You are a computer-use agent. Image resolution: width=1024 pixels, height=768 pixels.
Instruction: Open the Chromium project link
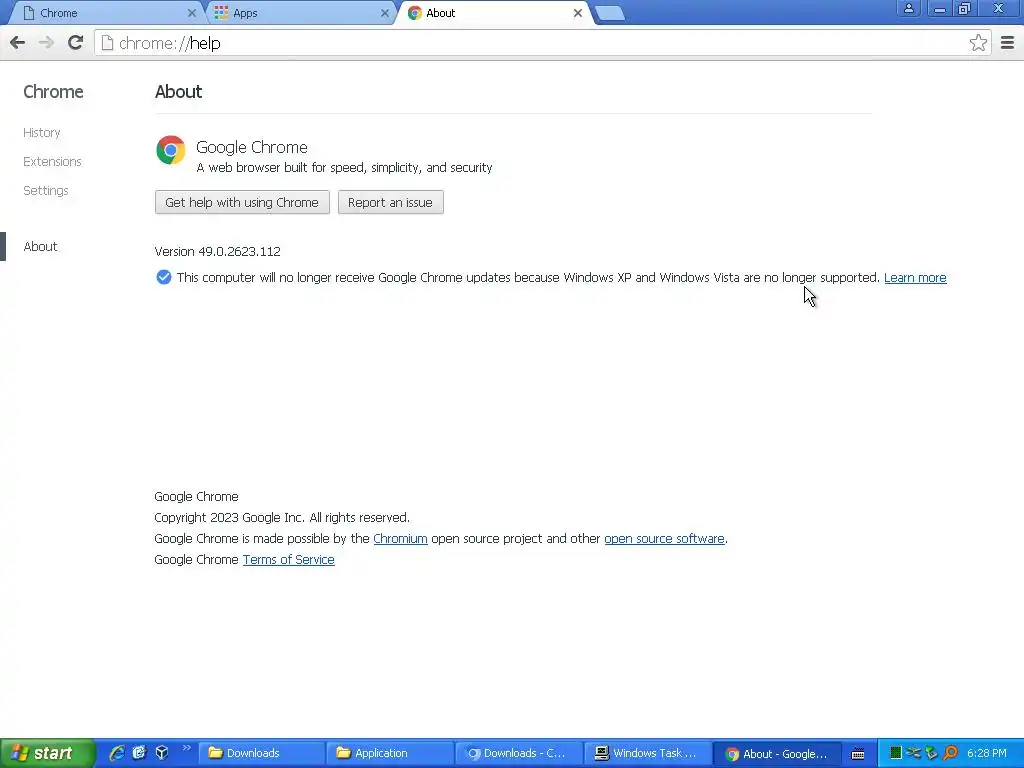pyautogui.click(x=400, y=539)
